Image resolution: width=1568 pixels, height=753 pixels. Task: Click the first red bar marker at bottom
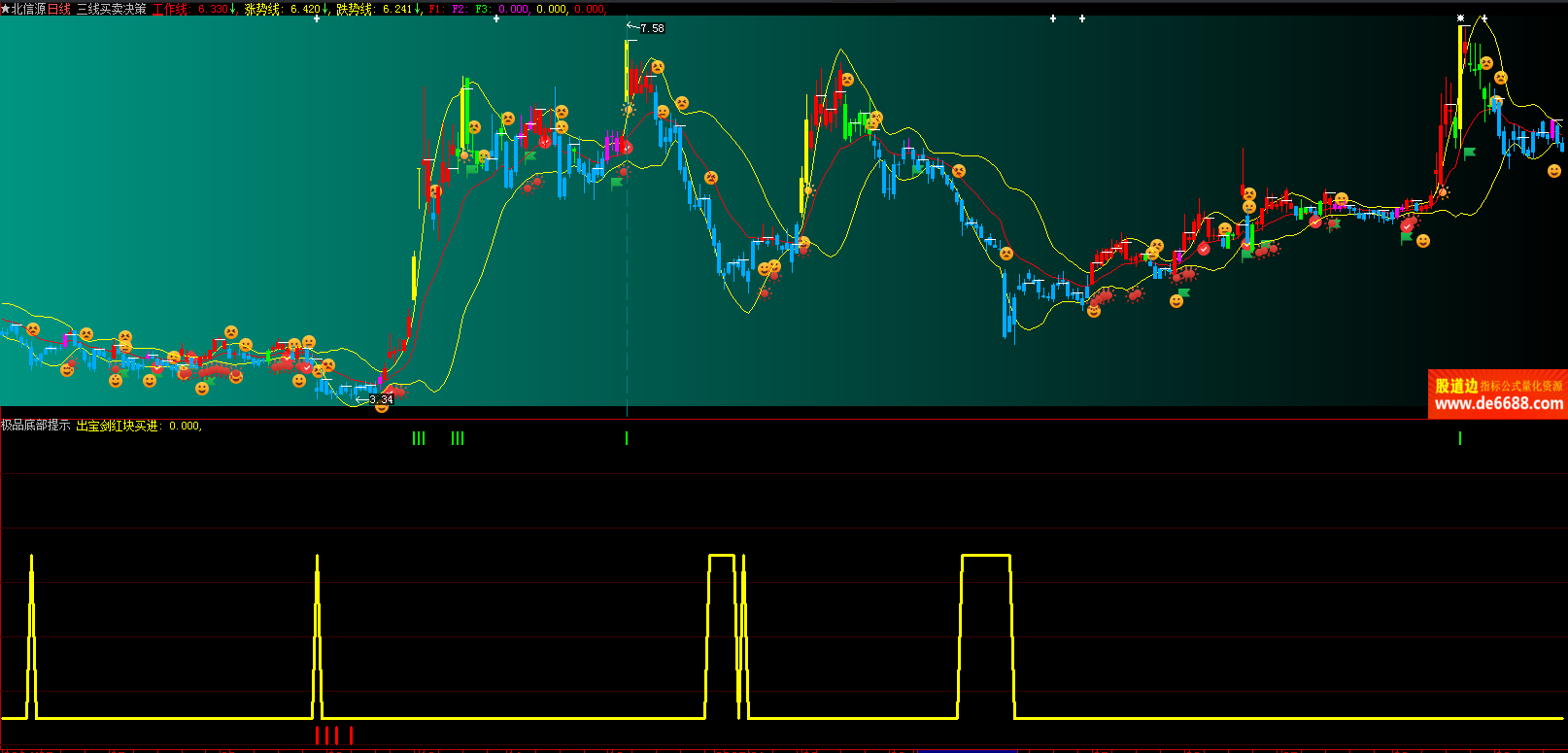[x=317, y=735]
